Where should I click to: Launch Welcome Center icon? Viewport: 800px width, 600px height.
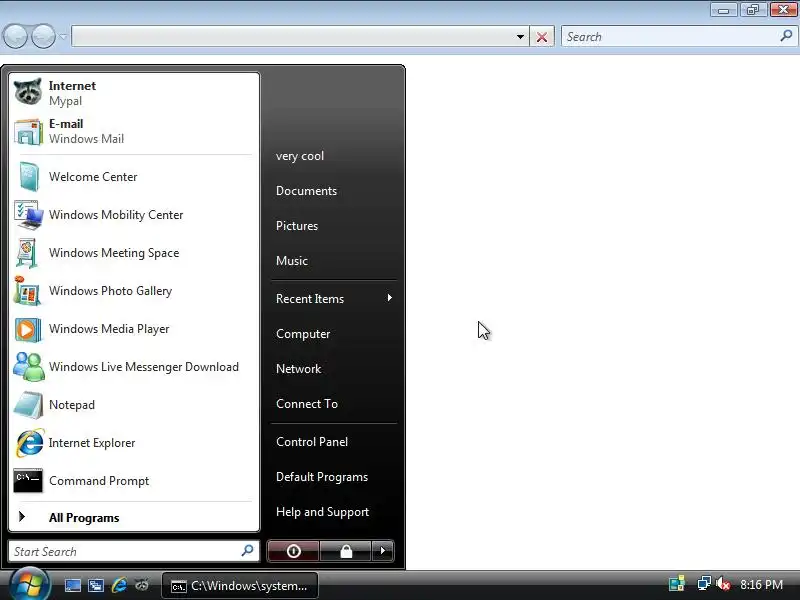[x=28, y=177]
